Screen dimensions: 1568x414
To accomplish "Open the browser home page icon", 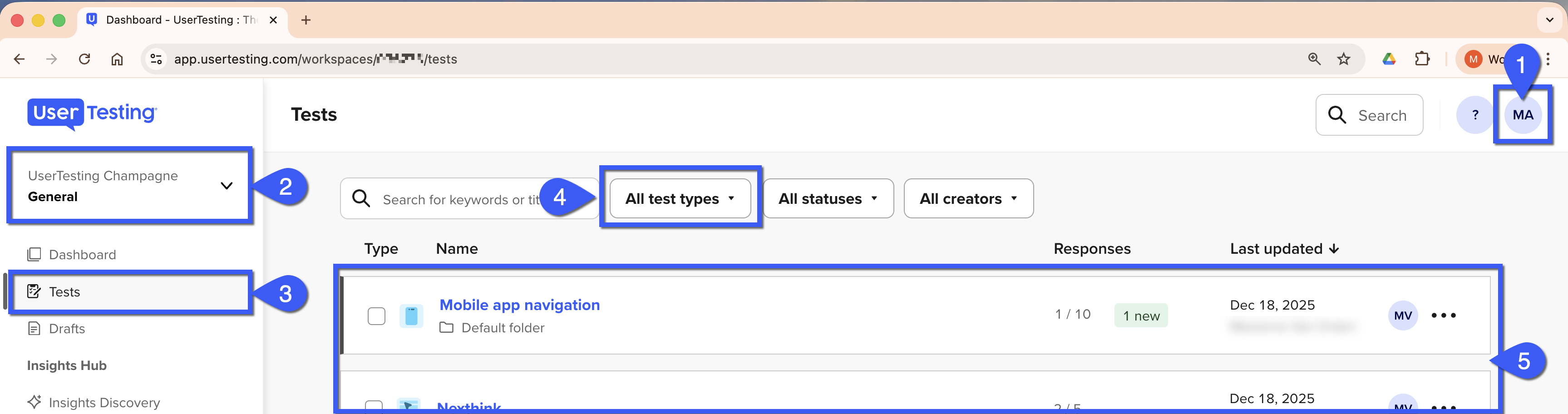I will click(117, 59).
